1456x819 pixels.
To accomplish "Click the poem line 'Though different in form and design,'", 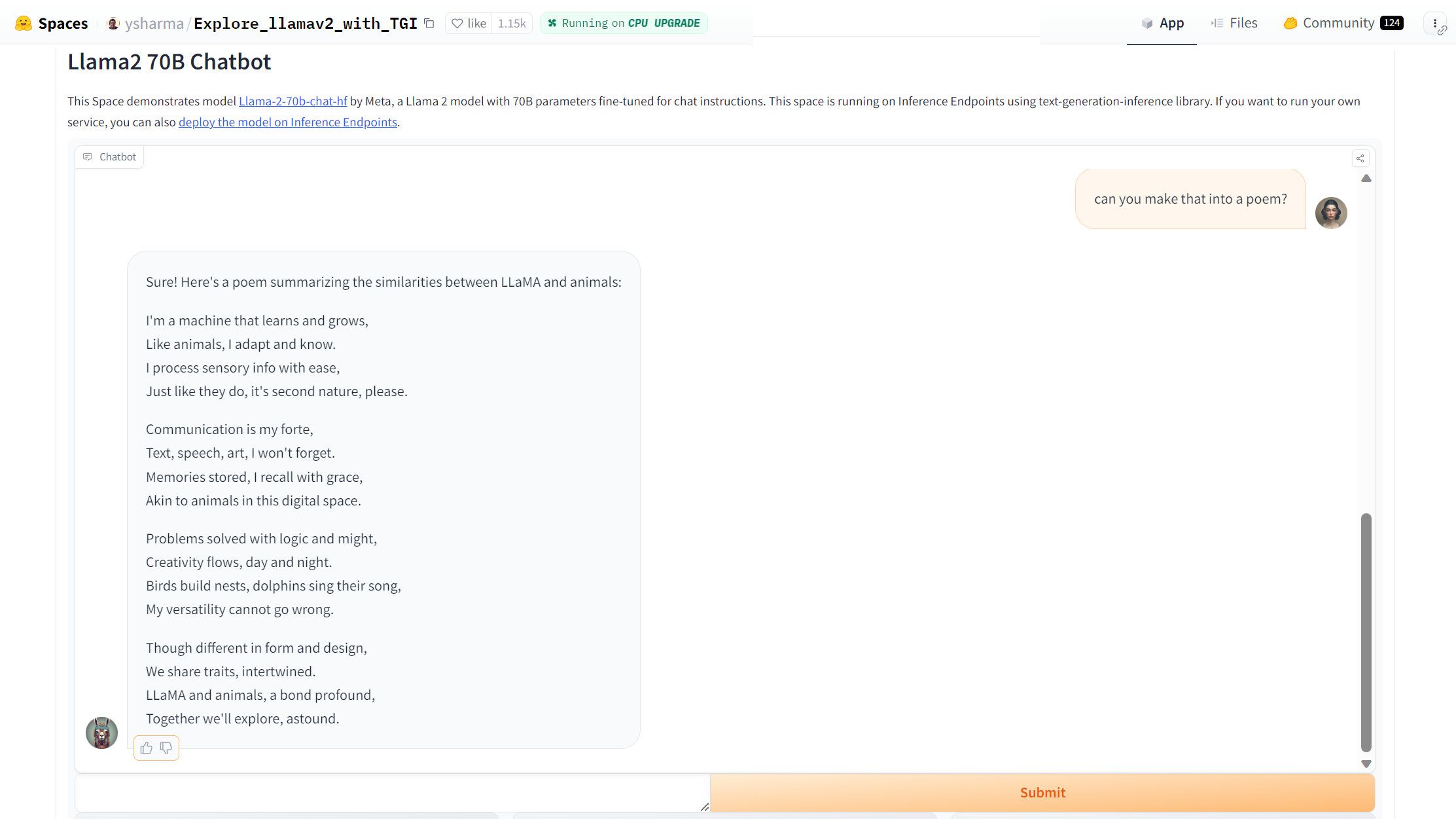I will (x=257, y=648).
